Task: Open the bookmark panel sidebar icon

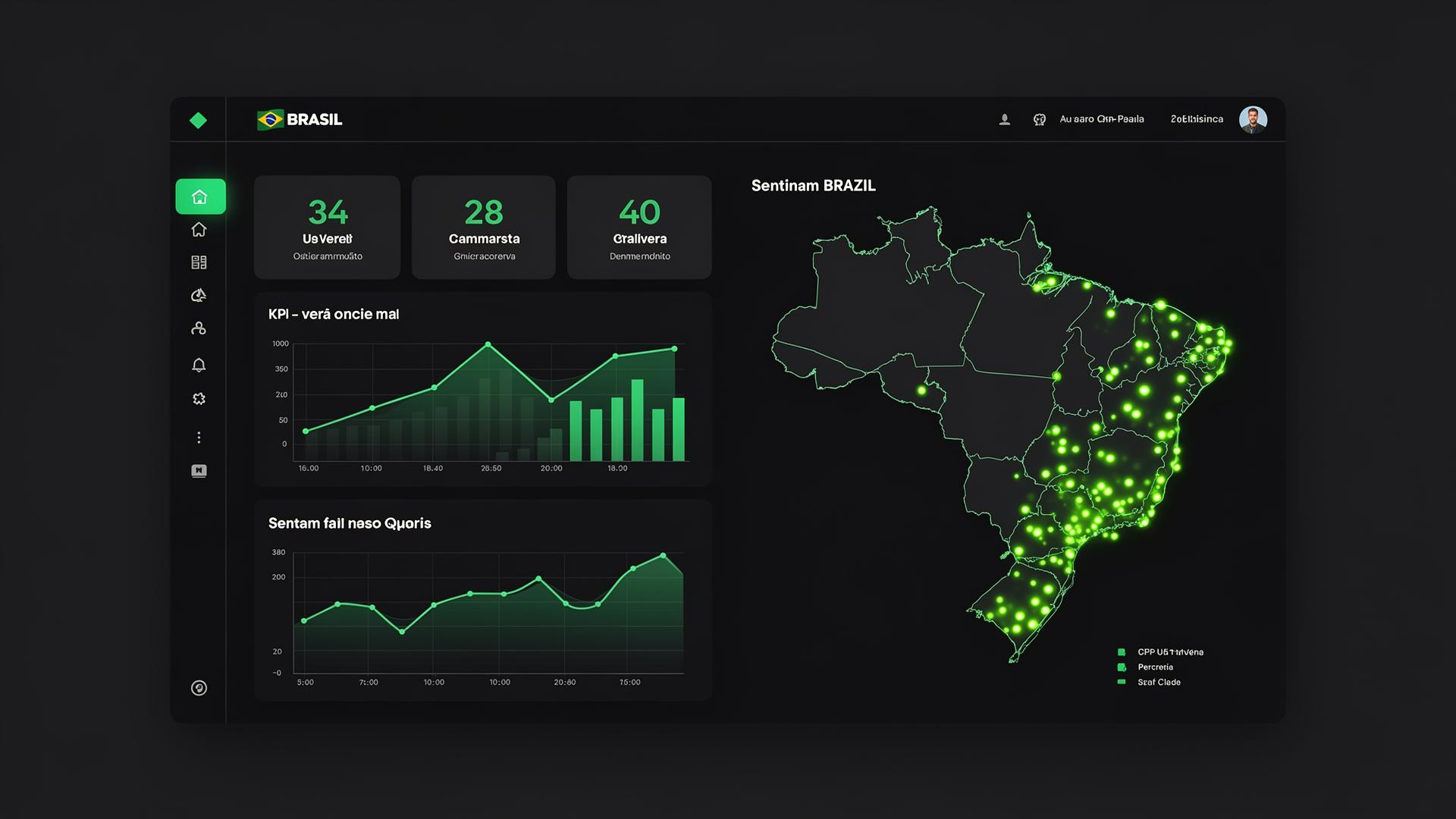Action: pos(199,471)
